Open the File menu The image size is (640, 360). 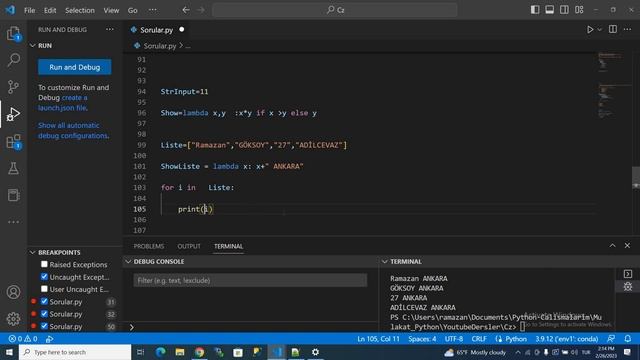point(29,10)
